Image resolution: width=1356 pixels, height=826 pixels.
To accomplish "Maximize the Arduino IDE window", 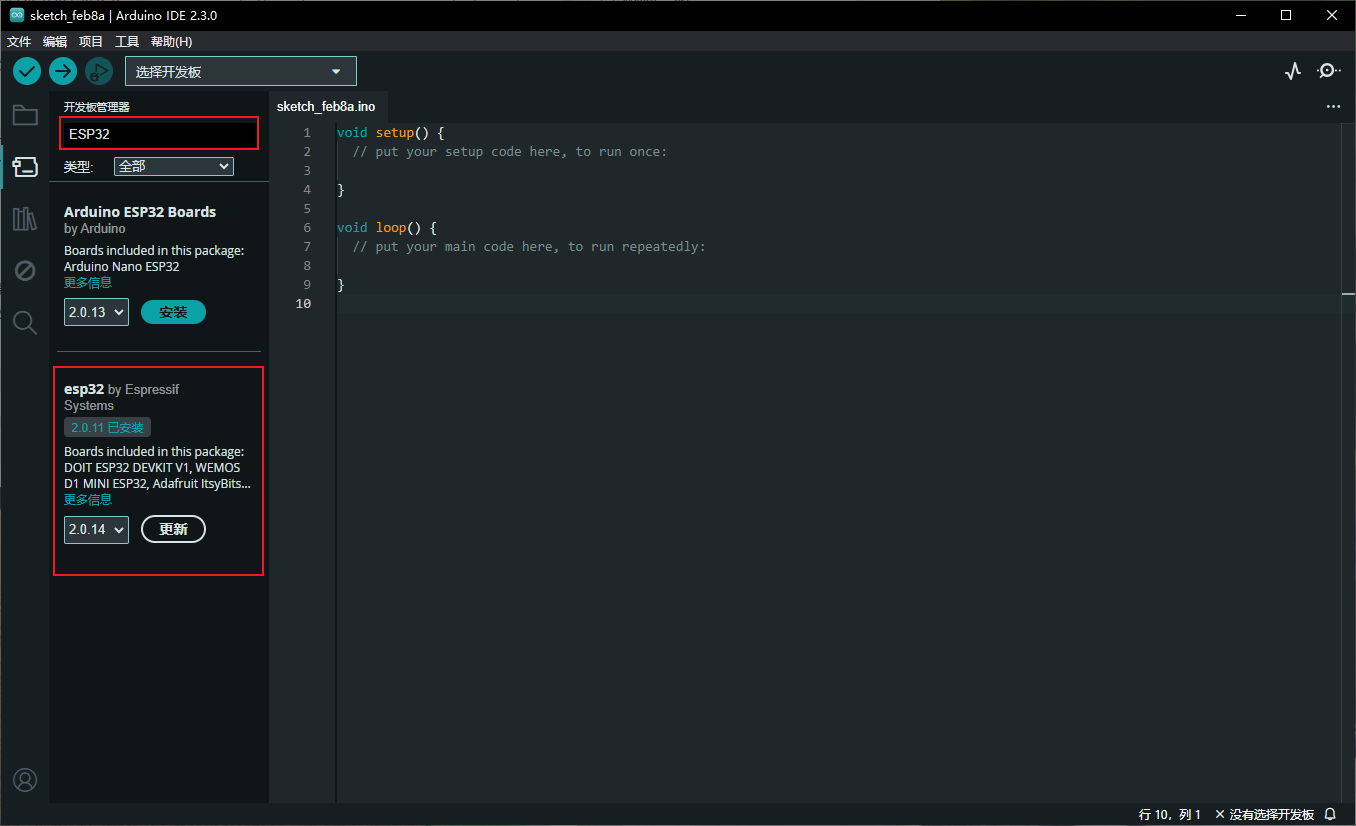I will [1287, 15].
